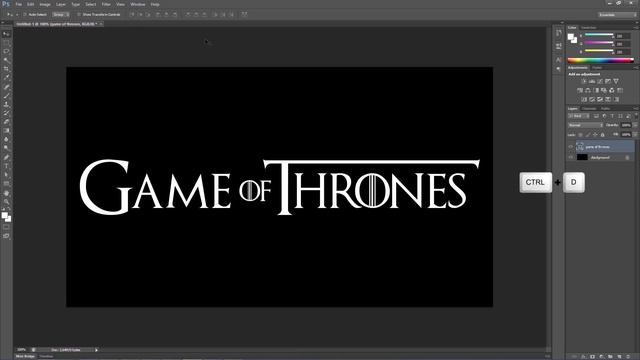This screenshot has height=360, width=640.
Task: Select the Clone Stamp tool
Action: (6, 104)
